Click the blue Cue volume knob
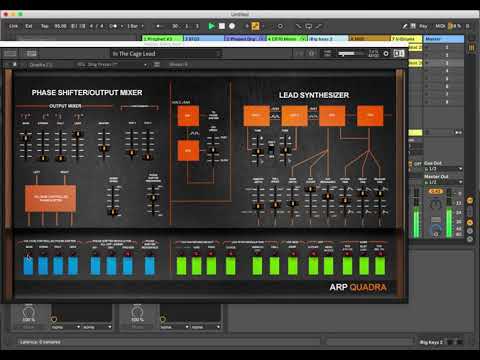This screenshot has width=480, height=360. point(436,230)
